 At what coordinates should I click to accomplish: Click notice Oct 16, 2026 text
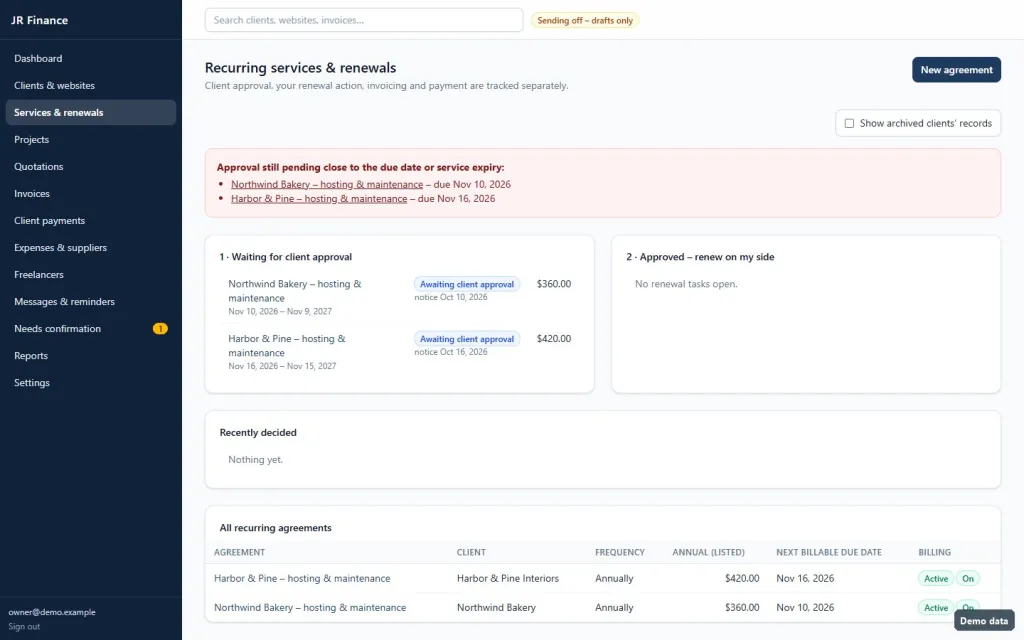pyautogui.click(x=451, y=352)
